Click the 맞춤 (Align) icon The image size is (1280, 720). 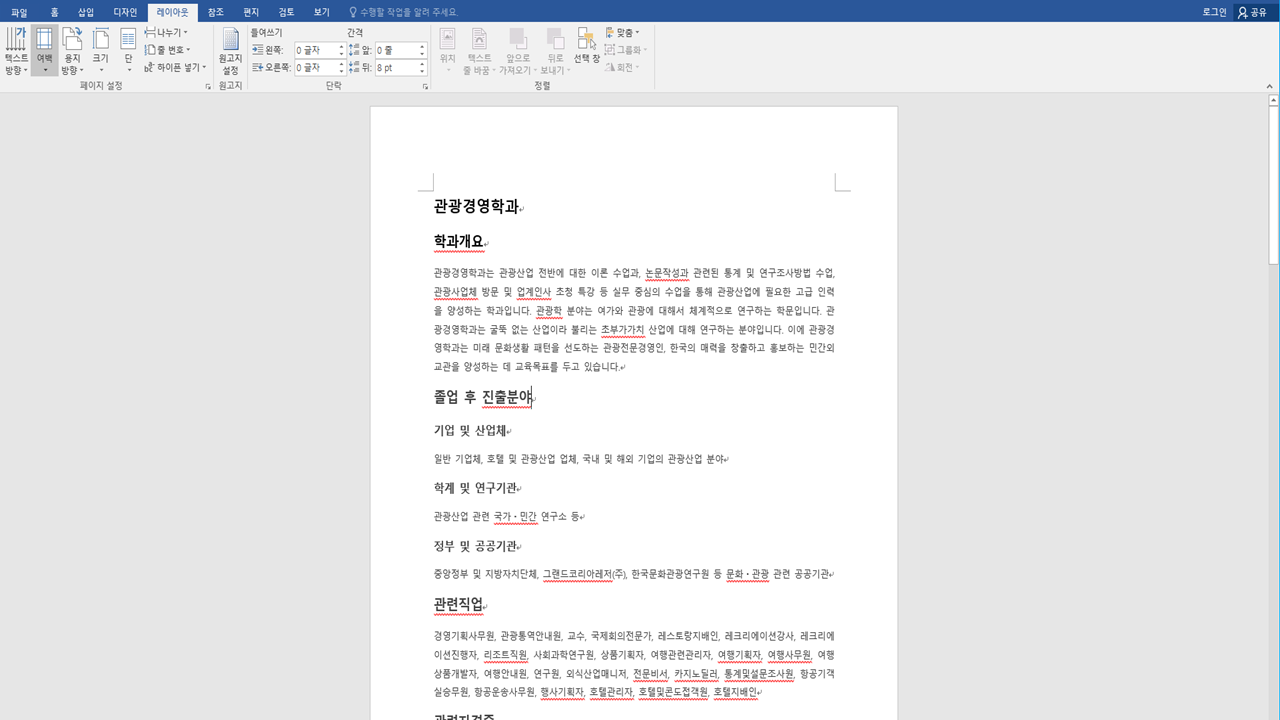click(x=623, y=33)
